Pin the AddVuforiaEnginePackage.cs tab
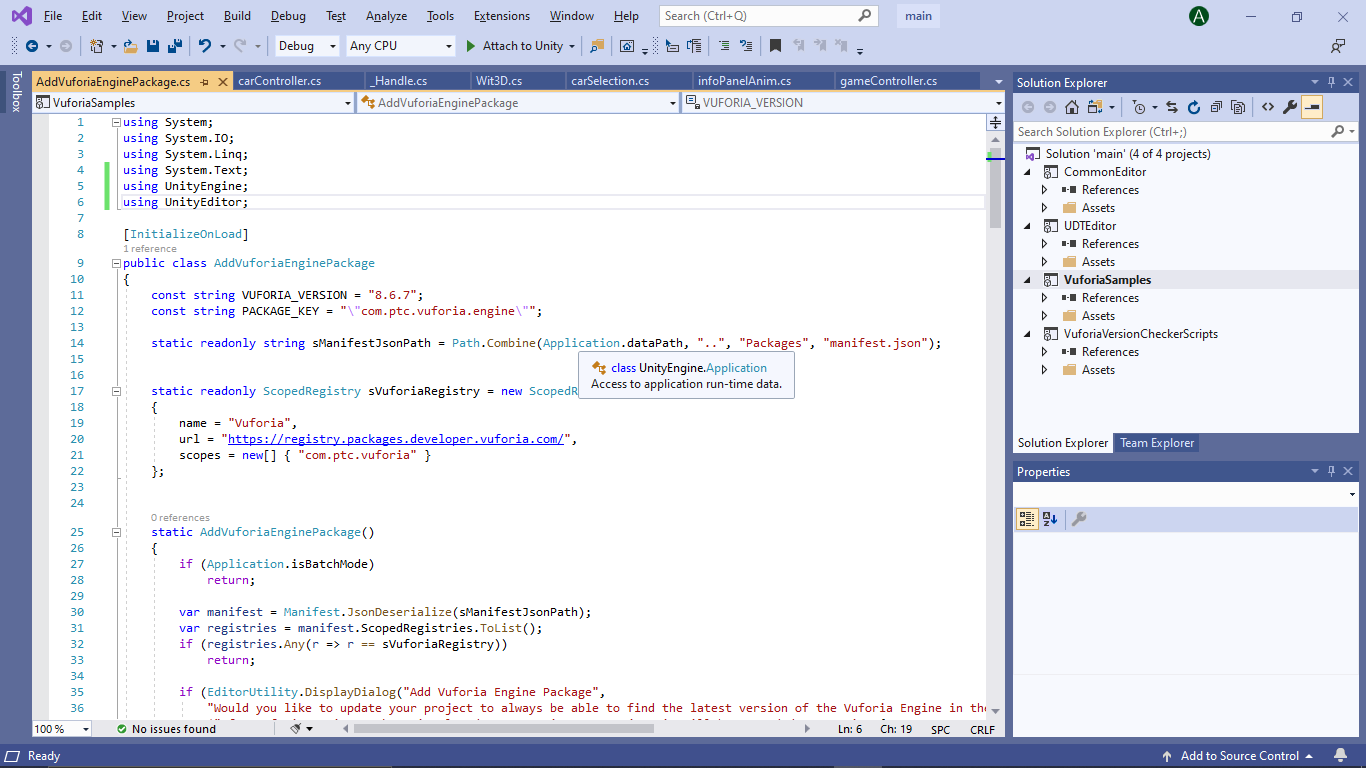1366x768 pixels. coord(204,82)
